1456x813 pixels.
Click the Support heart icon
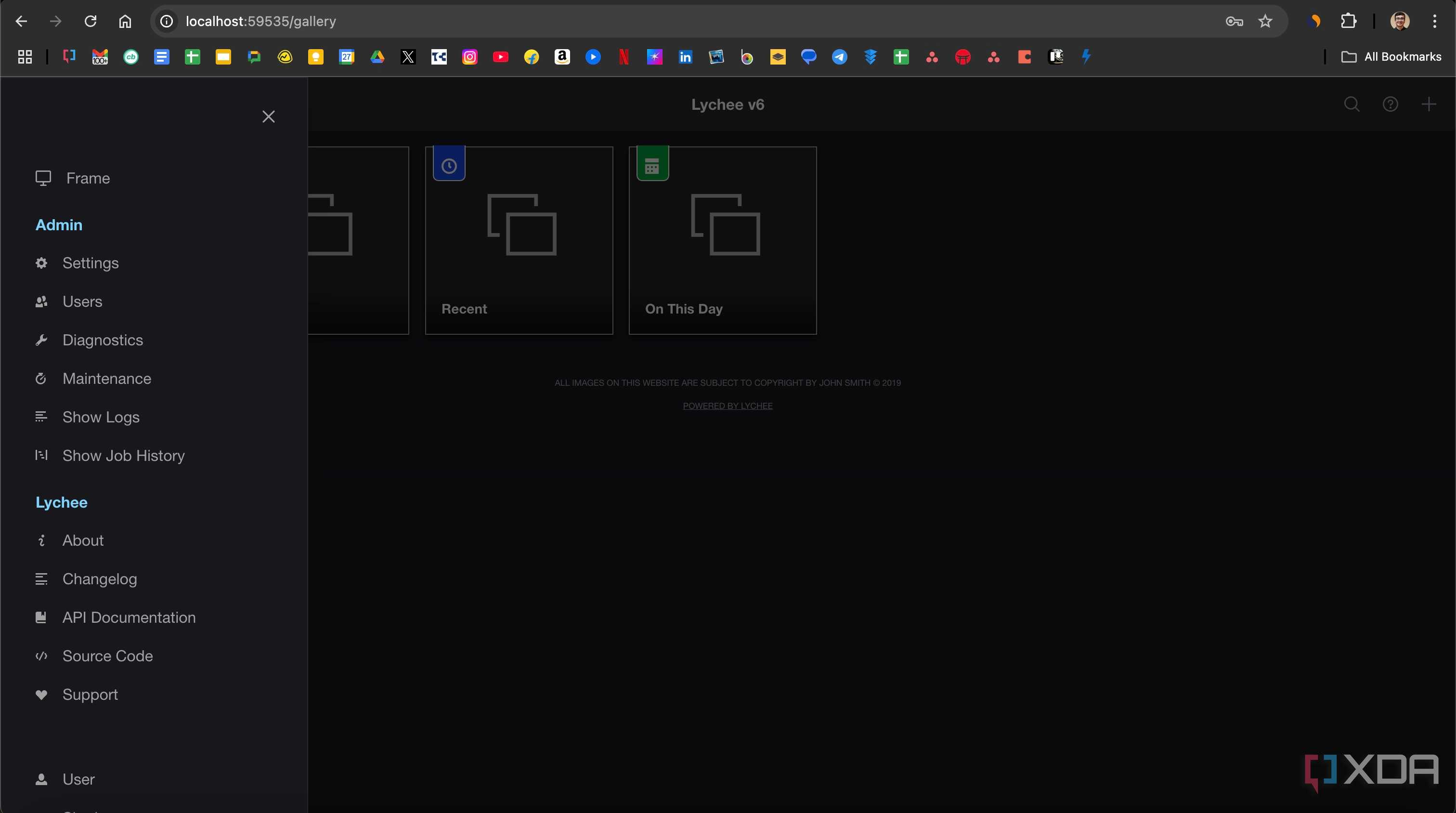[41, 694]
